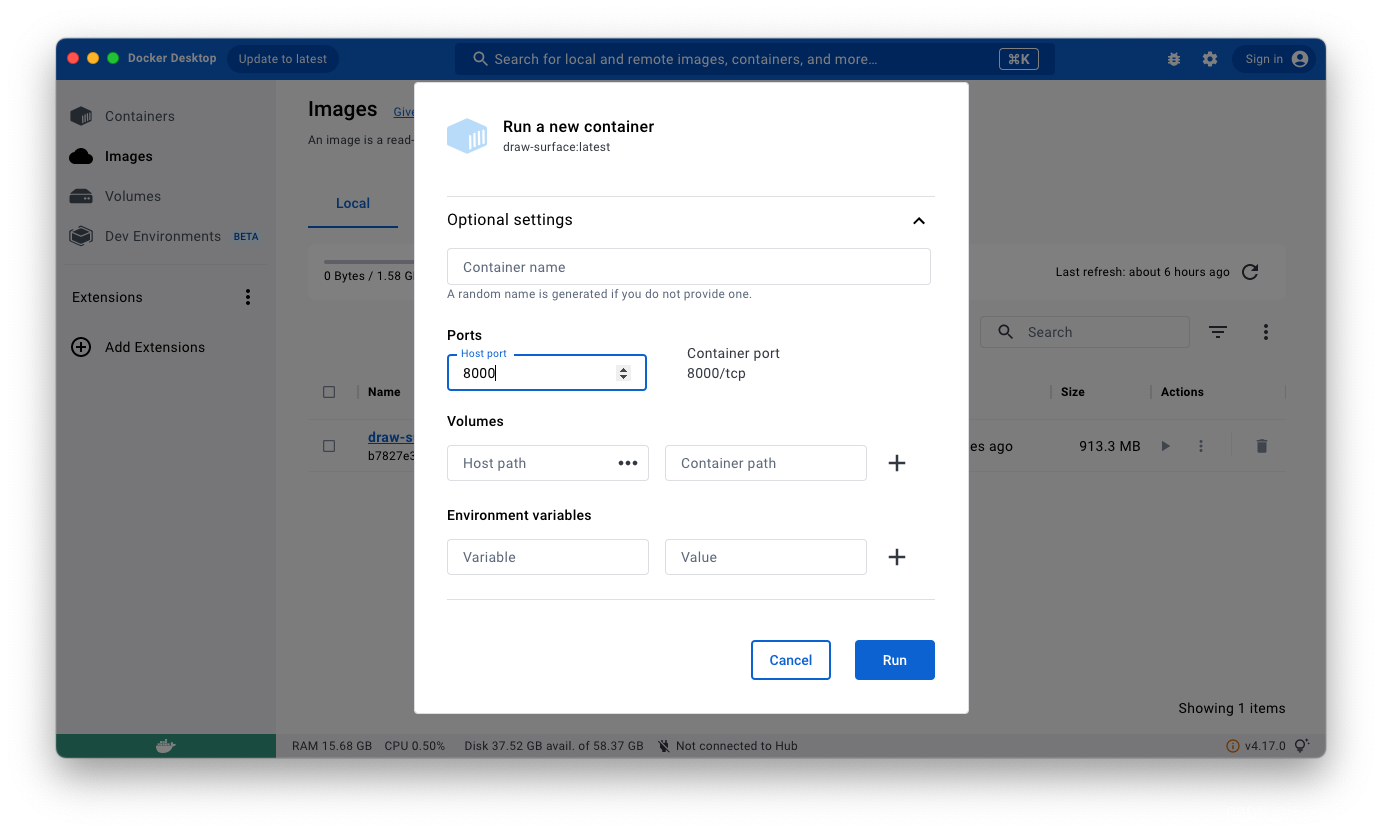Image resolution: width=1382 pixels, height=832 pixels.
Task: Focus the Value input field
Action: click(766, 557)
